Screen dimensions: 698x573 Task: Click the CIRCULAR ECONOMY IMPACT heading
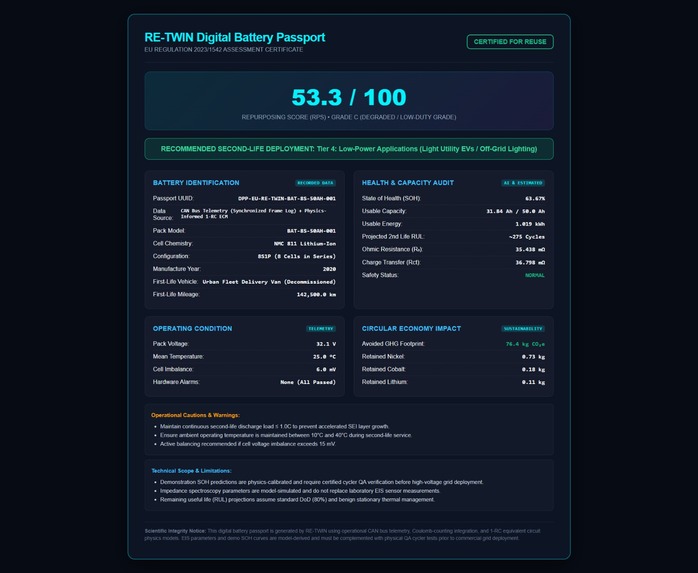pos(411,329)
